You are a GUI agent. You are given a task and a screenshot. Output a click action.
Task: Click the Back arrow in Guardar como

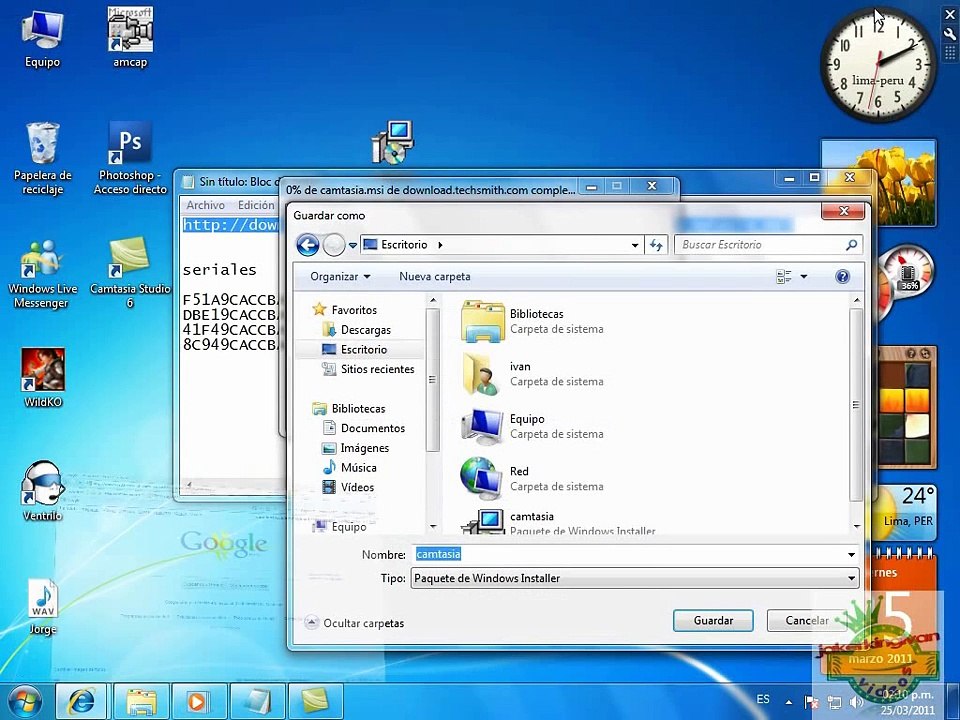coord(308,246)
